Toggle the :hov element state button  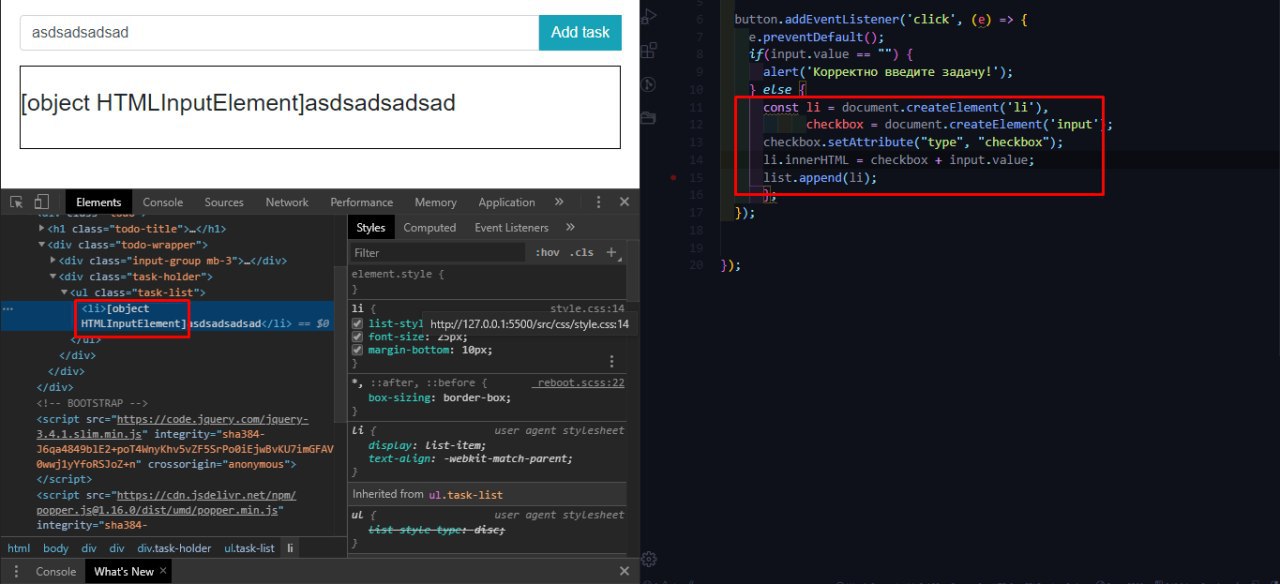[x=547, y=253]
